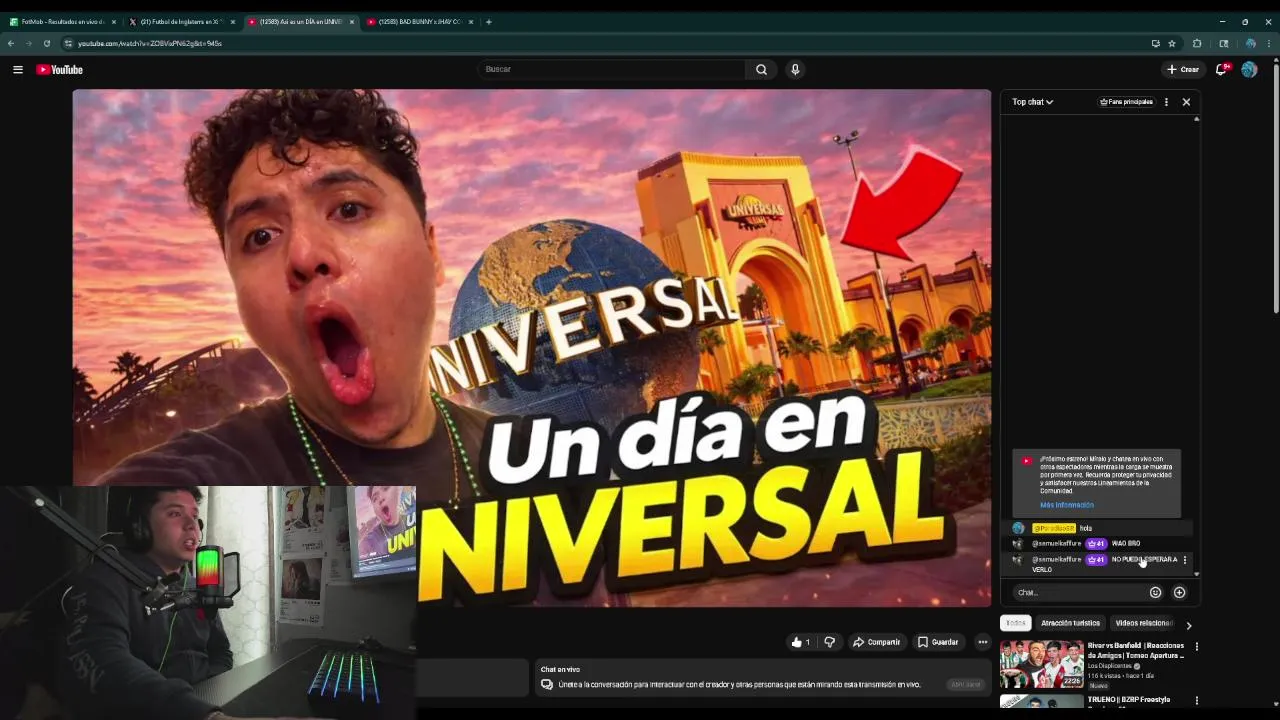This screenshot has height=720, width=1280.
Task: Click chat scroll-up arrow
Action: coord(1196,119)
